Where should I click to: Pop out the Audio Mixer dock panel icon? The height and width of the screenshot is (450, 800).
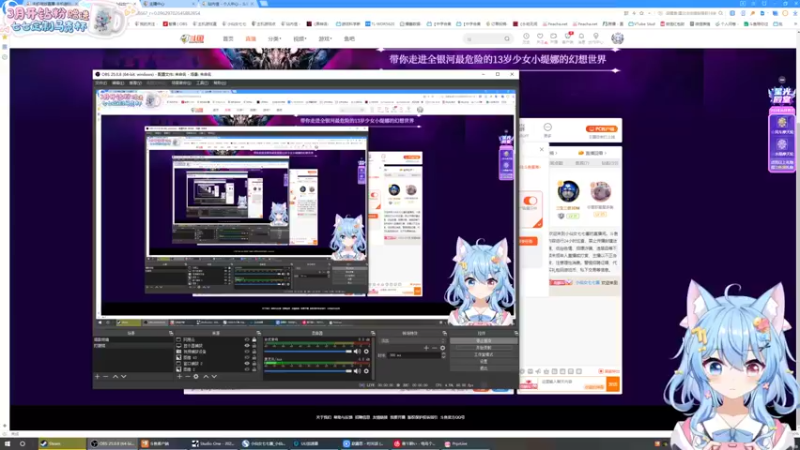click(x=373, y=333)
